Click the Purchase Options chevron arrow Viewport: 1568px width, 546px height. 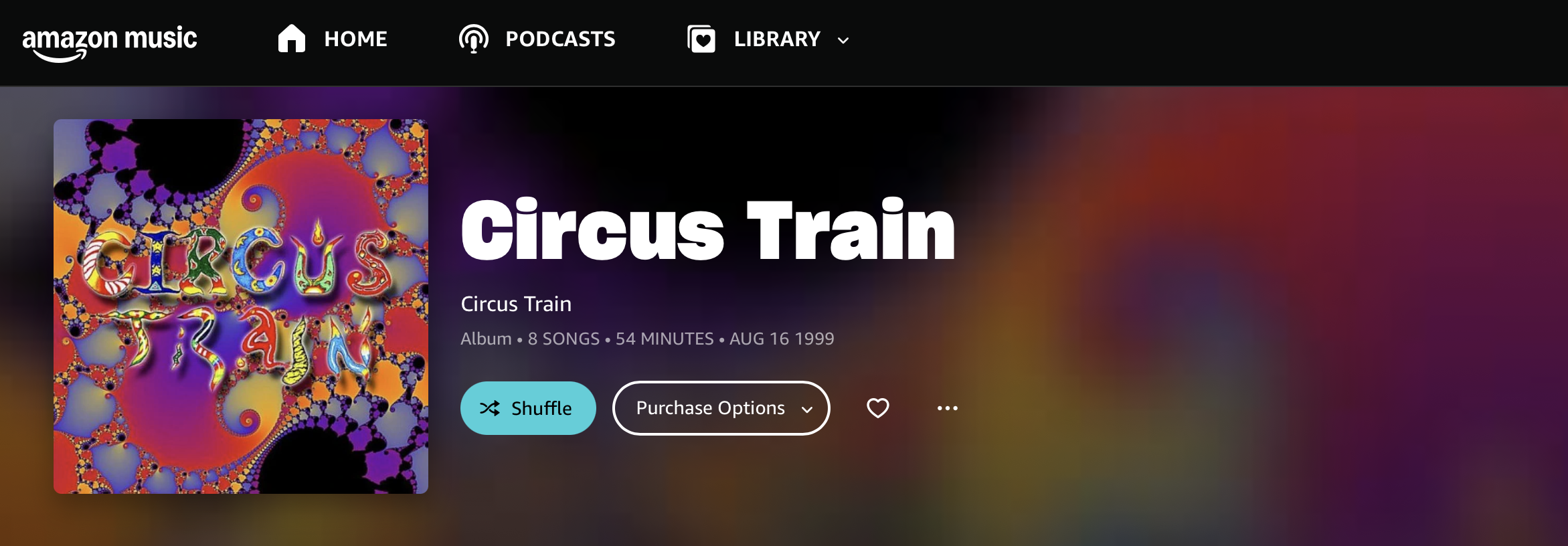[807, 409]
